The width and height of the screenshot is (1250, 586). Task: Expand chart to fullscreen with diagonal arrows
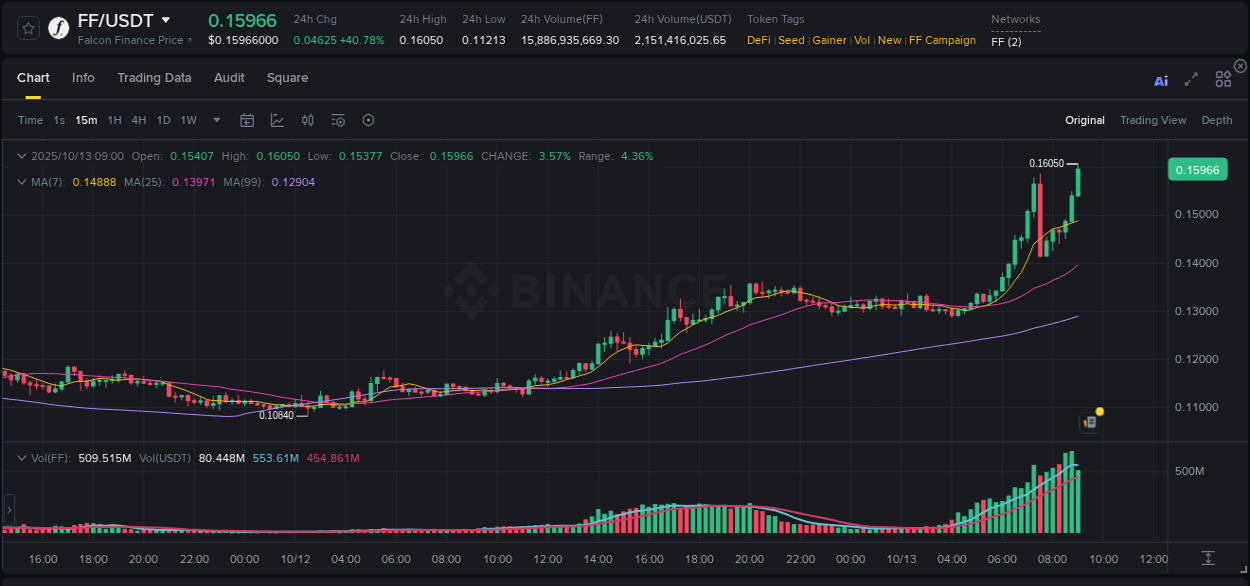[1191, 79]
